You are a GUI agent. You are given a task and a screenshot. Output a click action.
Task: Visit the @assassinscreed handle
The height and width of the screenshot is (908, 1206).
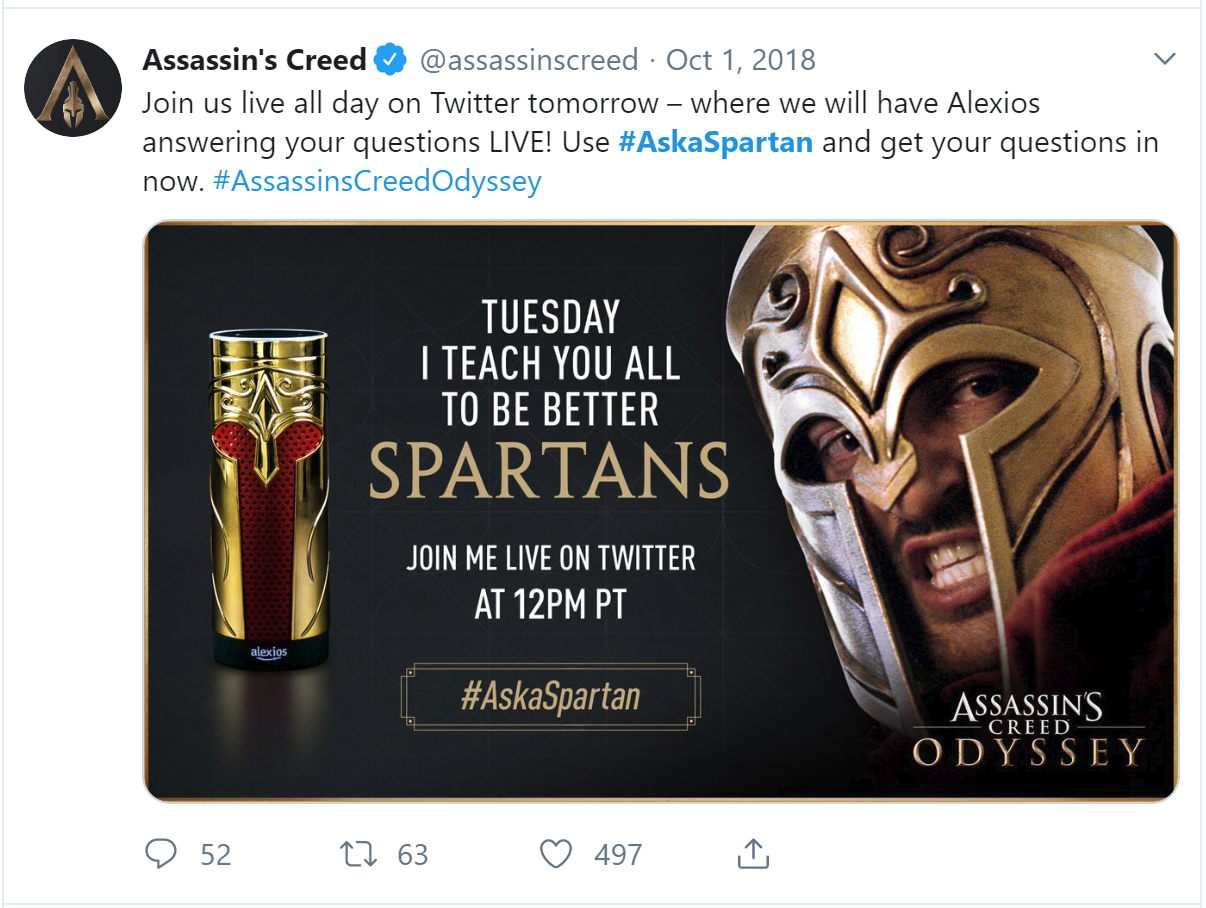[x=528, y=60]
